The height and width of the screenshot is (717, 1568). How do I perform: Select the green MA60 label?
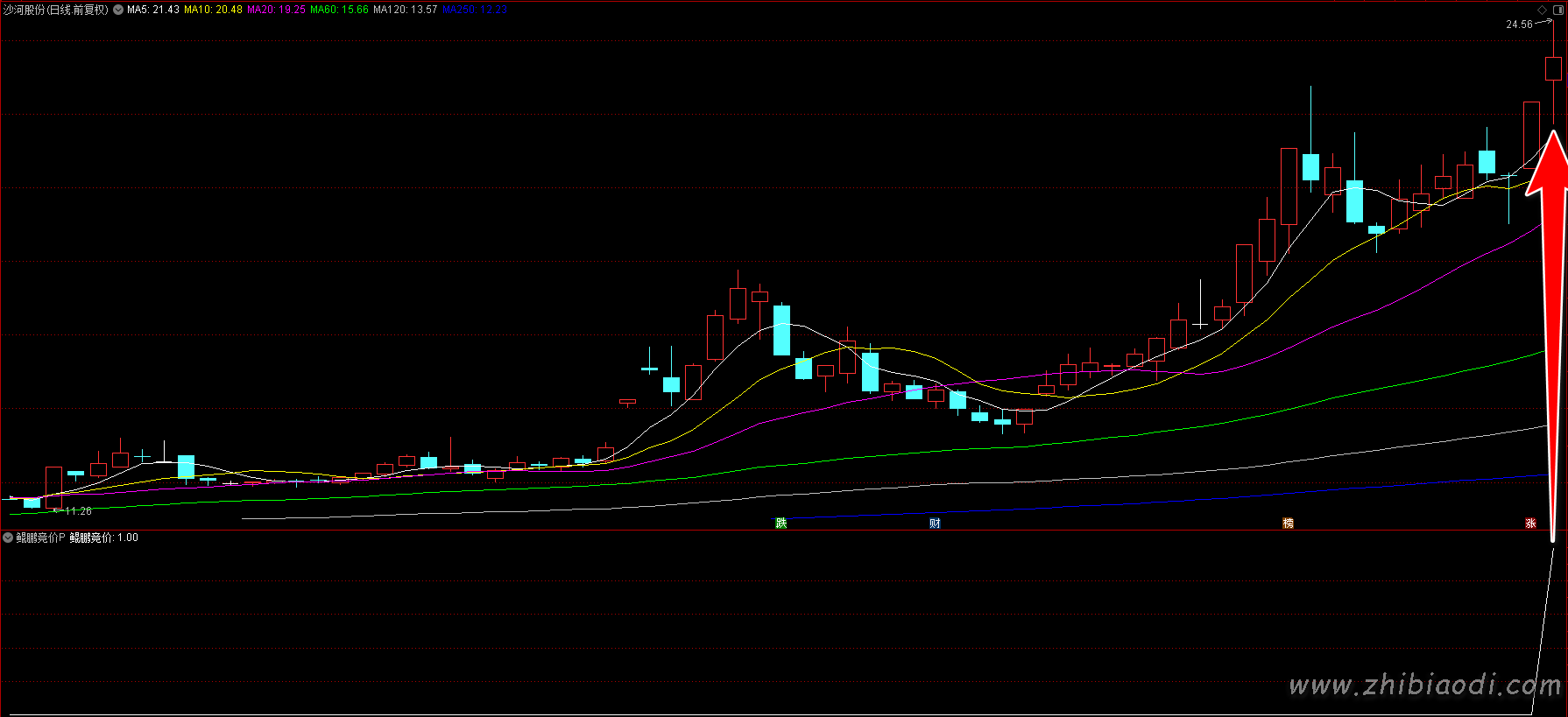click(339, 10)
